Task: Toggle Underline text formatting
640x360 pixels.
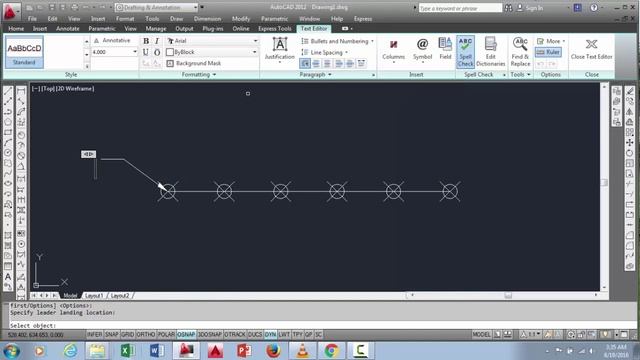Action: pyautogui.click(x=146, y=52)
